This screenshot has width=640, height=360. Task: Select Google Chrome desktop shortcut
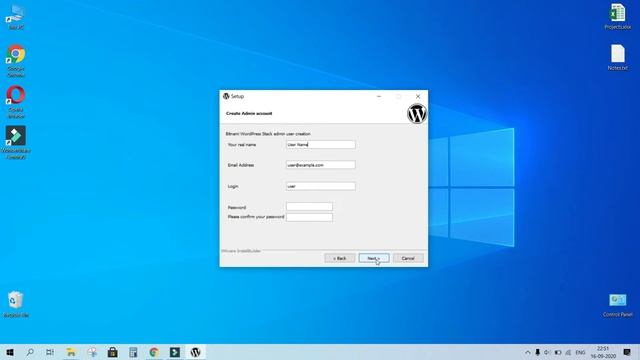(16, 61)
